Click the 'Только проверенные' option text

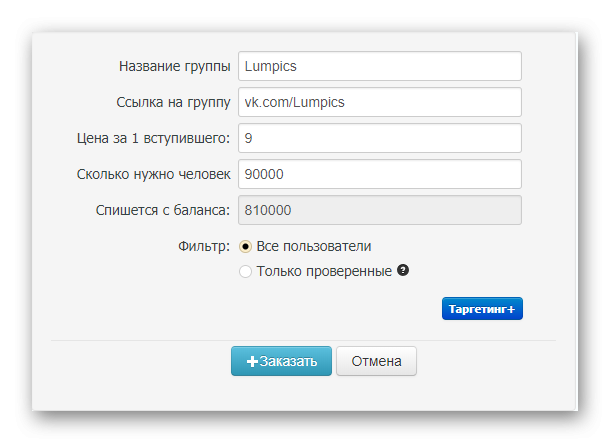(x=324, y=271)
